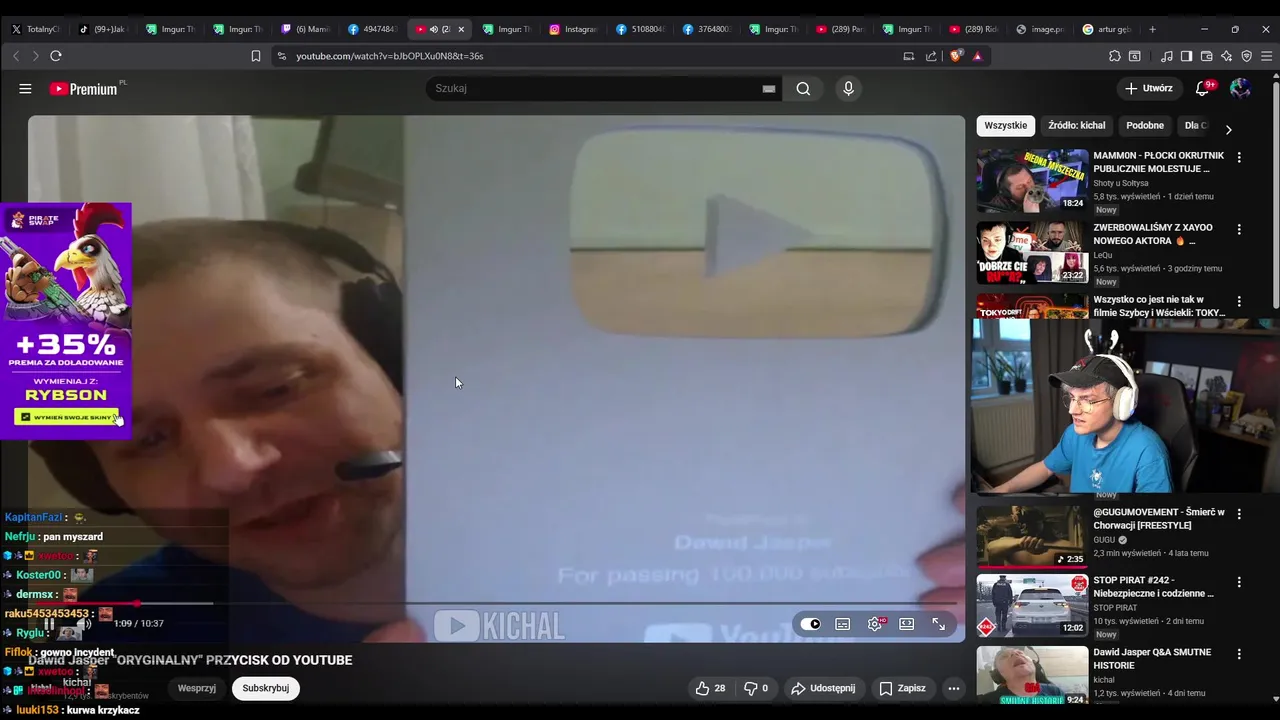Open options for STOP PIRAT #242 video
The image size is (1280, 720).
[1239, 582]
